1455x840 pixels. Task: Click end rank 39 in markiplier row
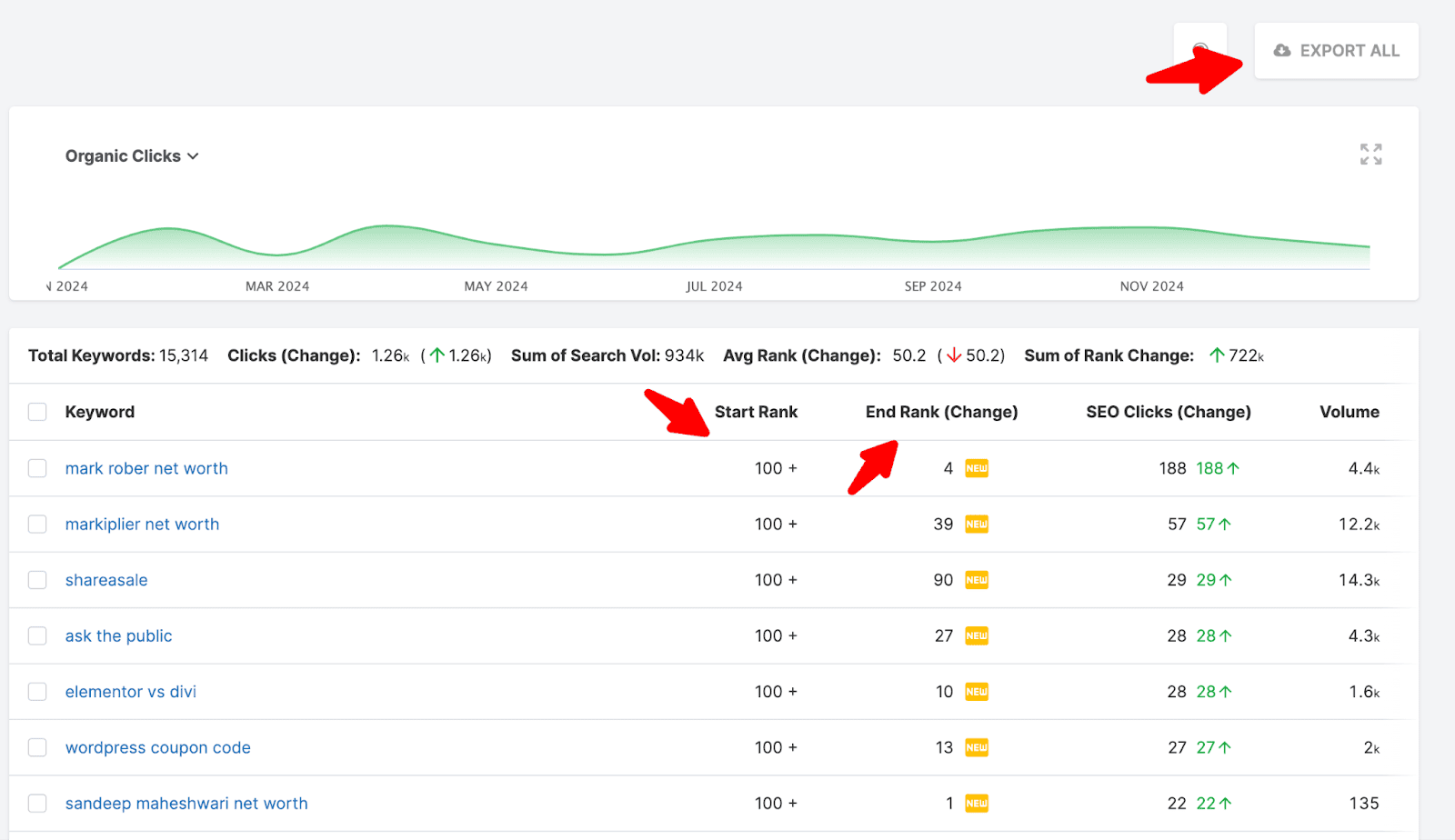tap(943, 525)
